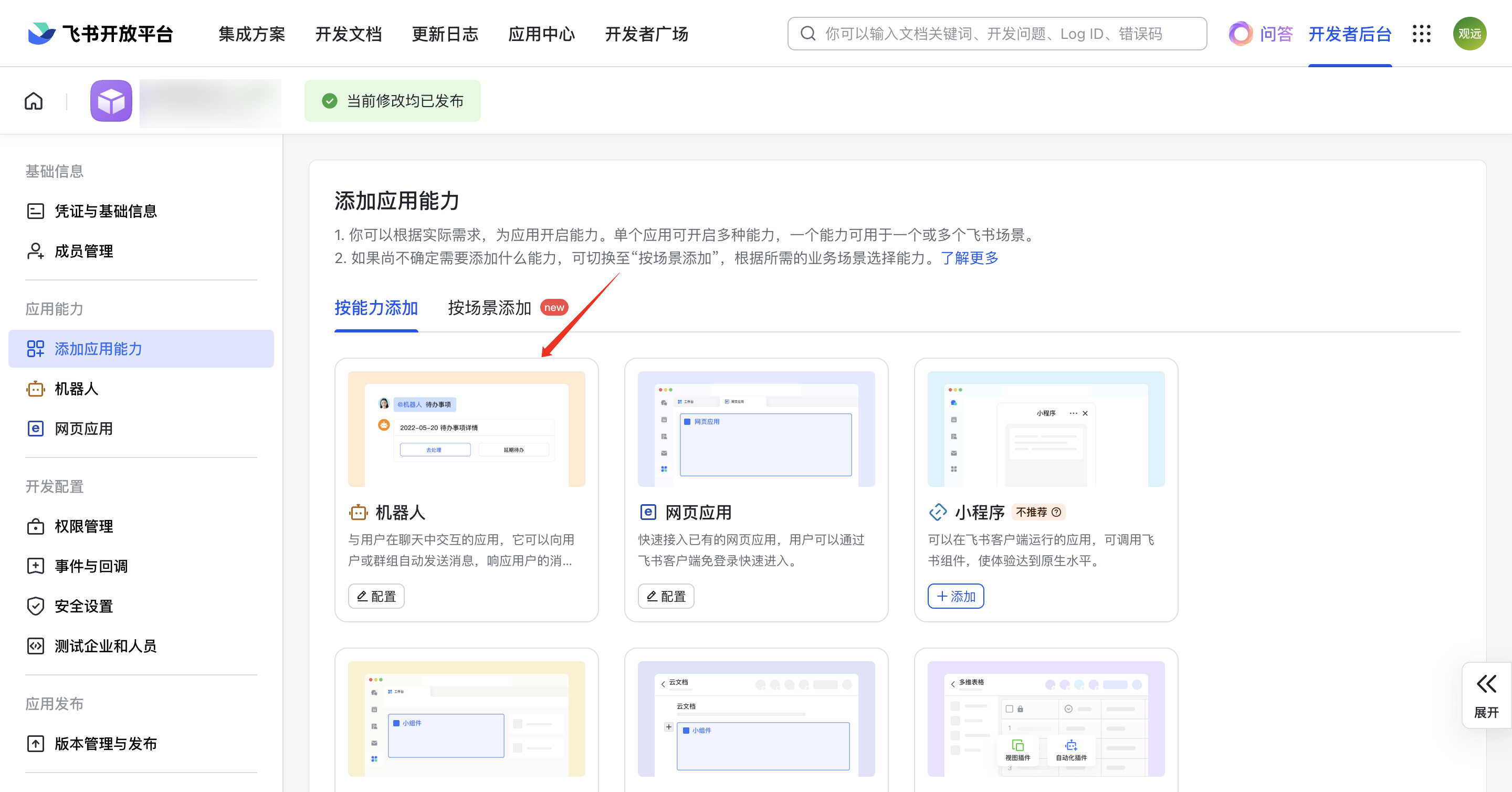This screenshot has height=792, width=1512.
Task: Click the green user avatar 观远
Action: tap(1469, 34)
